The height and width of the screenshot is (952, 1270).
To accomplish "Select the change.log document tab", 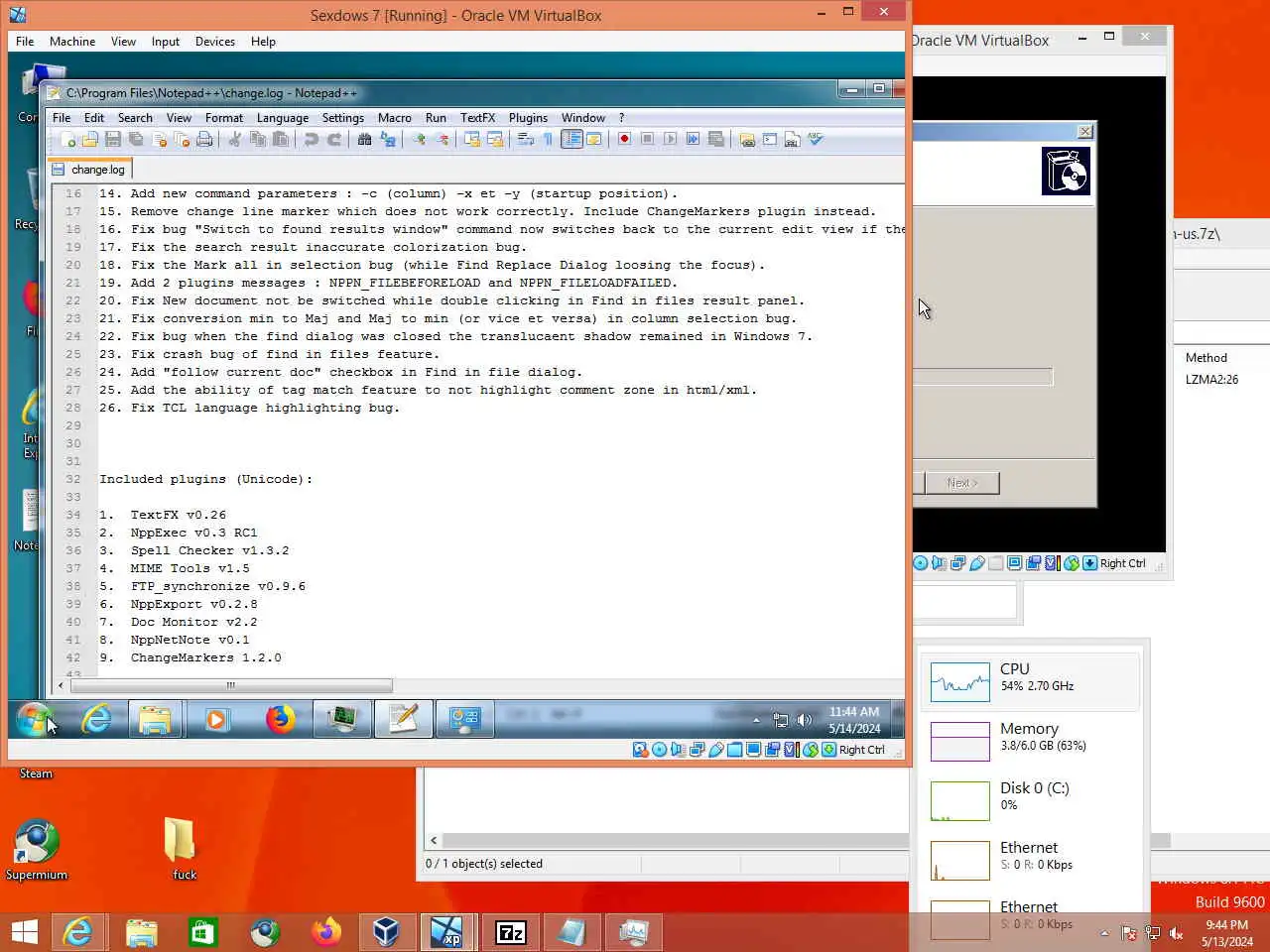I will pyautogui.click(x=88, y=170).
